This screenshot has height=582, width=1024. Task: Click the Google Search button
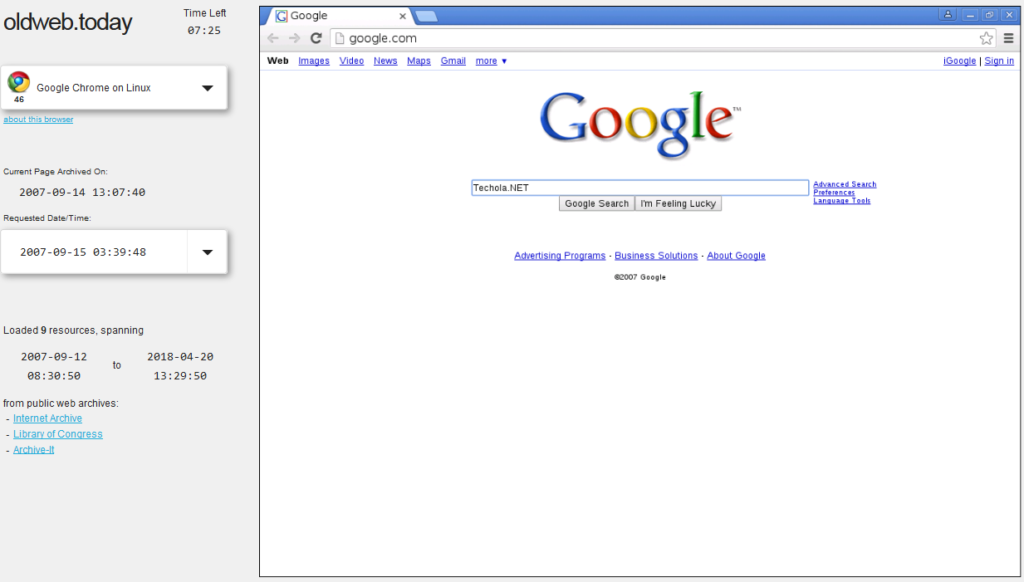pyautogui.click(x=596, y=204)
